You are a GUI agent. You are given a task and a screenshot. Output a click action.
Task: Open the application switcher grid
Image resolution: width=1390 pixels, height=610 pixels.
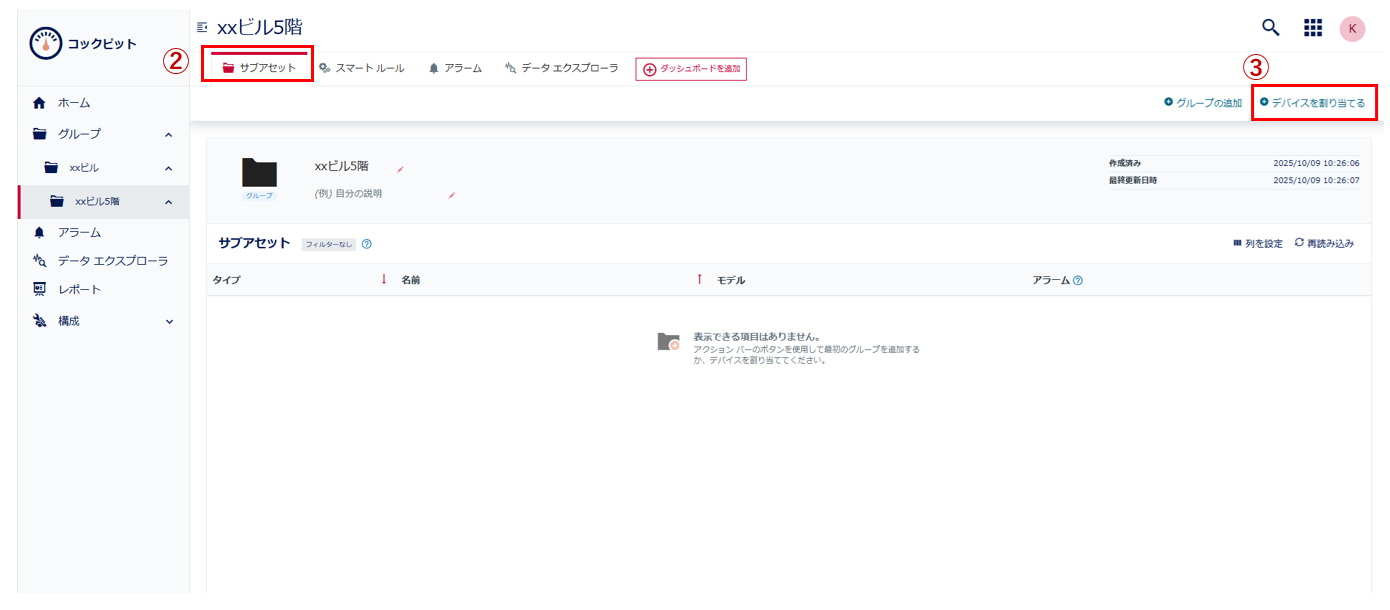pyautogui.click(x=1313, y=28)
